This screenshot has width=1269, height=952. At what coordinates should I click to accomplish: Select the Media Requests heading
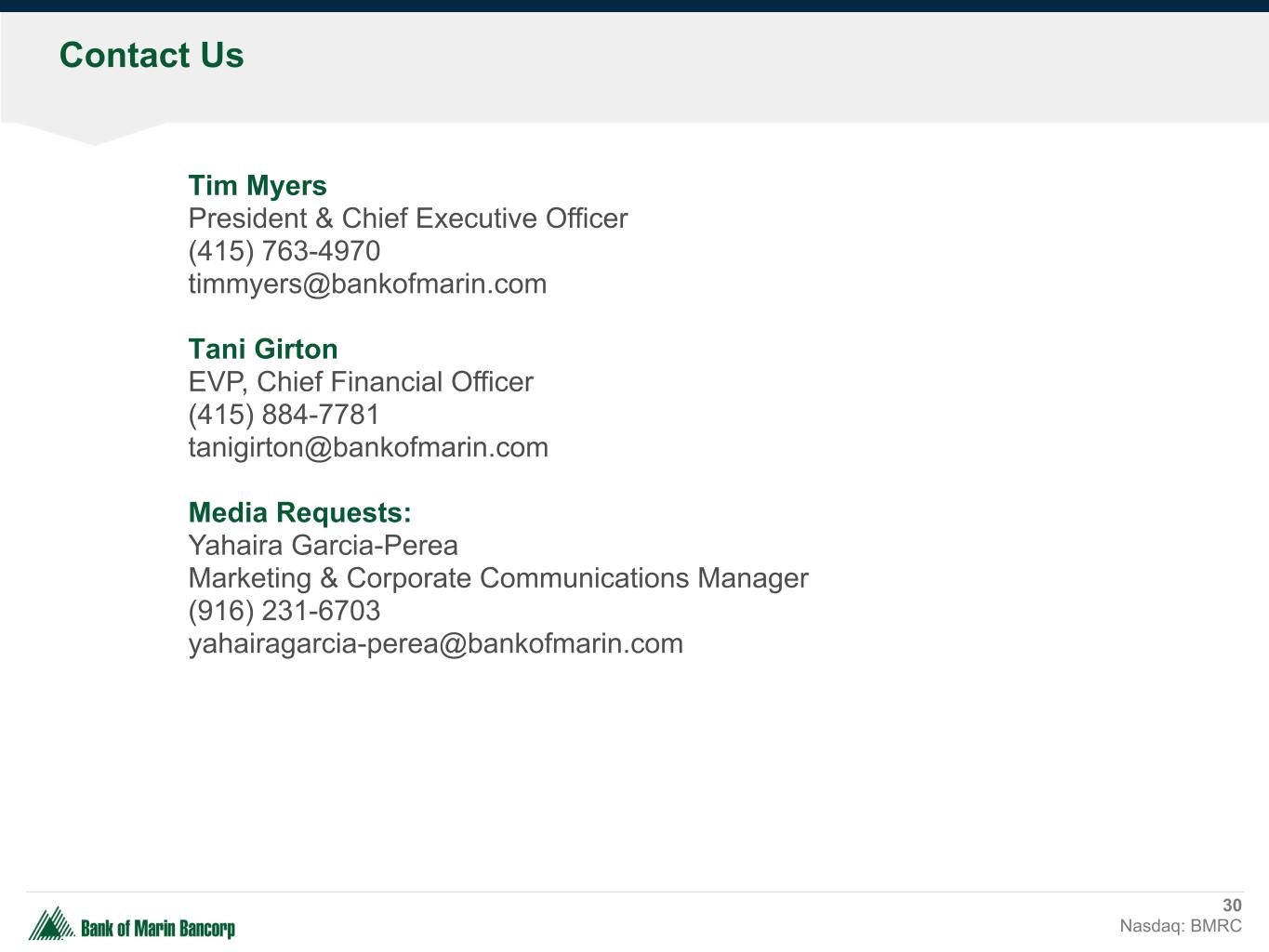(x=299, y=513)
